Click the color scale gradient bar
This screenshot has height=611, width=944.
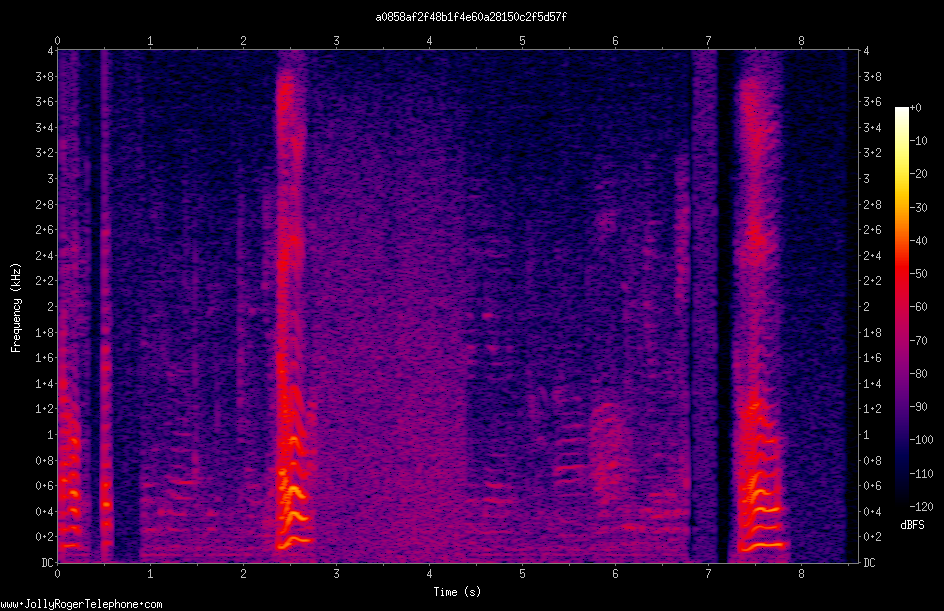click(901, 306)
